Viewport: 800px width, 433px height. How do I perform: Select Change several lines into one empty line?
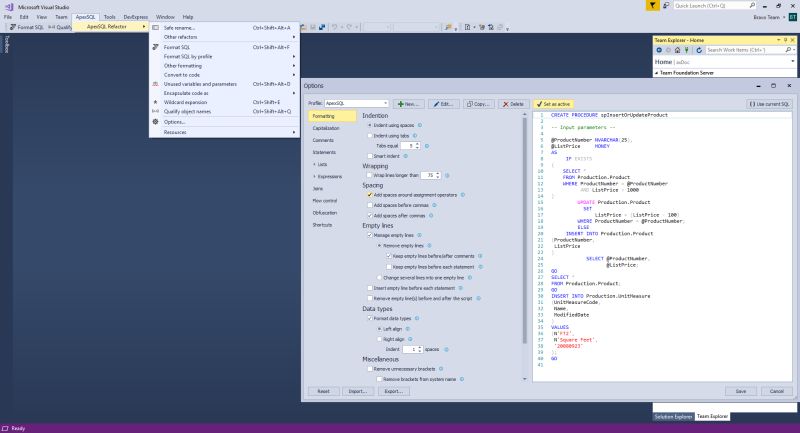click(x=380, y=278)
